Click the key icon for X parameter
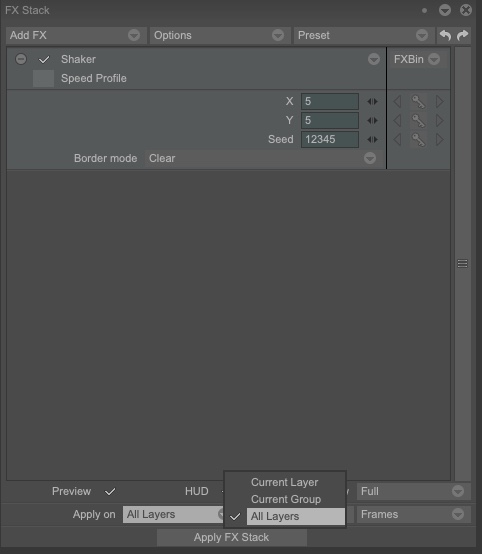The image size is (482, 554). (x=418, y=102)
